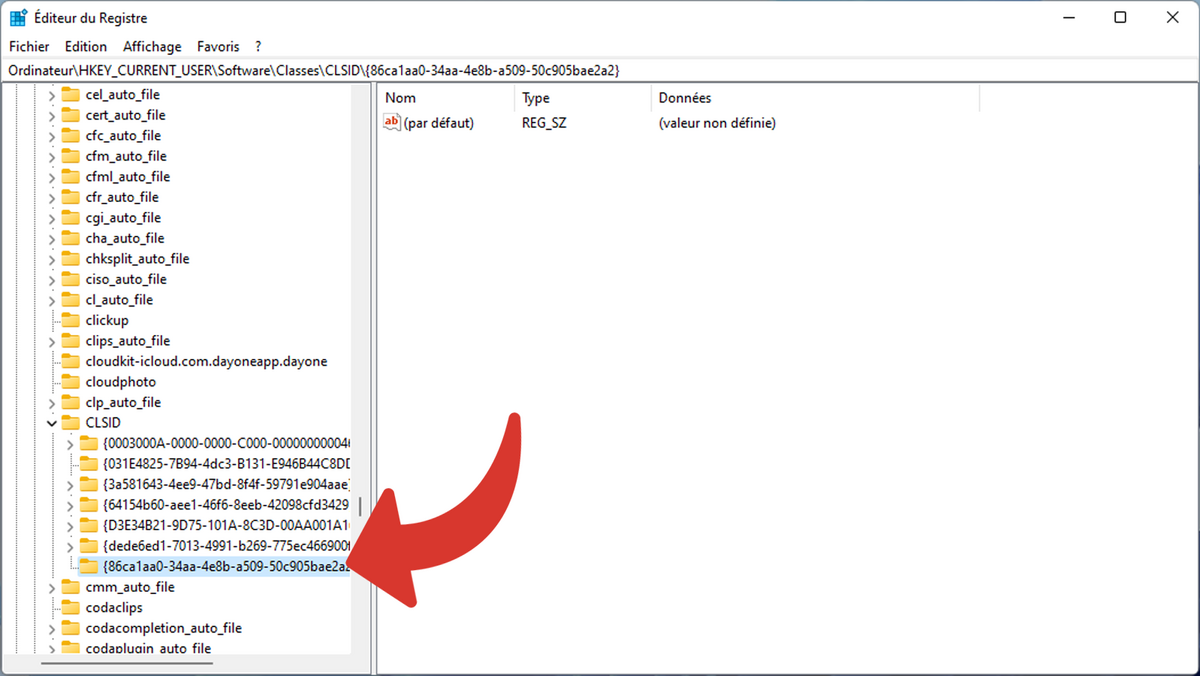Expand the cfml_auto_file key
The width and height of the screenshot is (1200, 676).
point(52,177)
